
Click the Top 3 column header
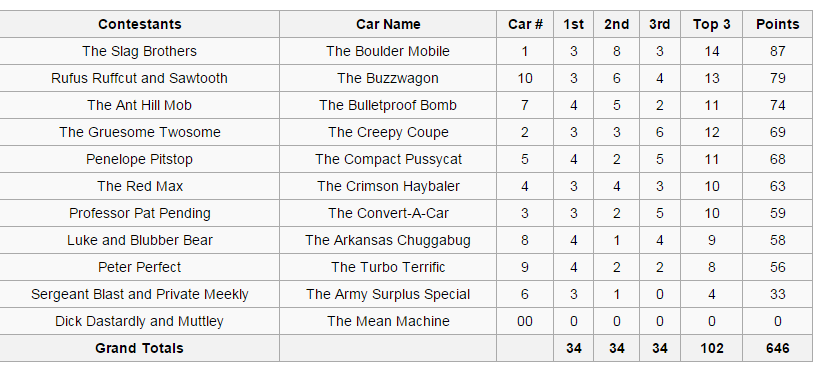712,24
